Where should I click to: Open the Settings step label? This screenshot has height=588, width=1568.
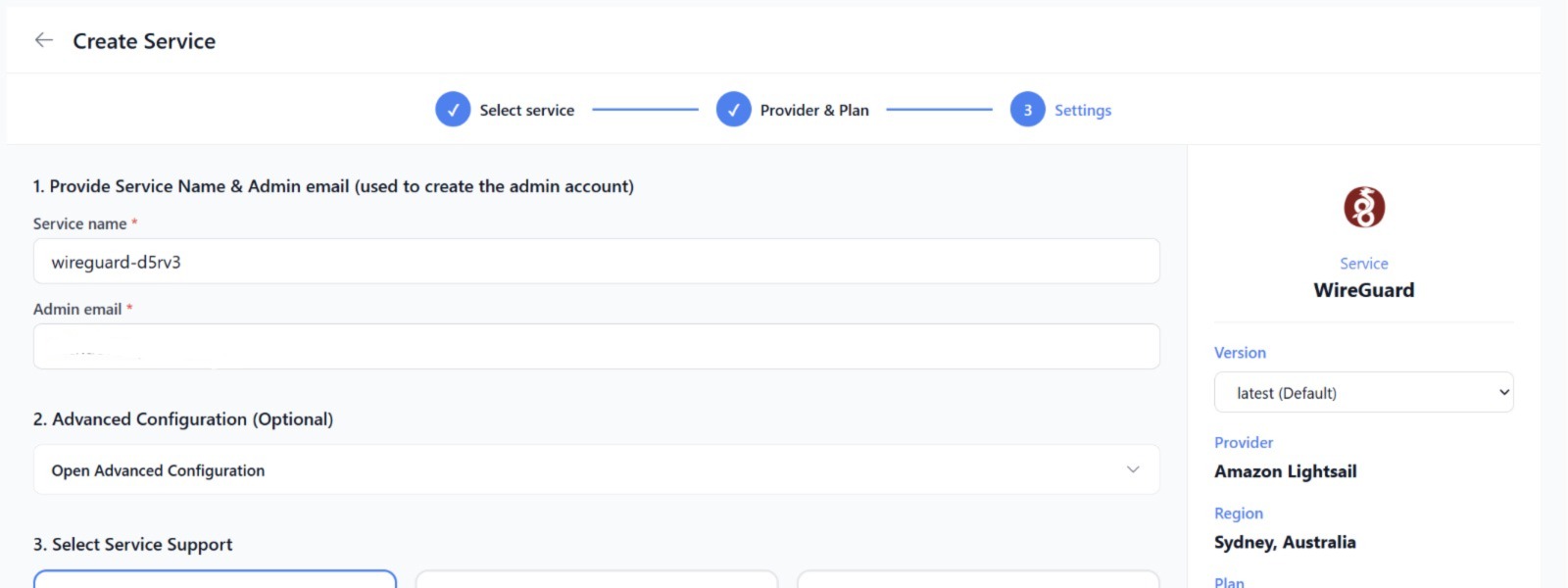pos(1083,111)
